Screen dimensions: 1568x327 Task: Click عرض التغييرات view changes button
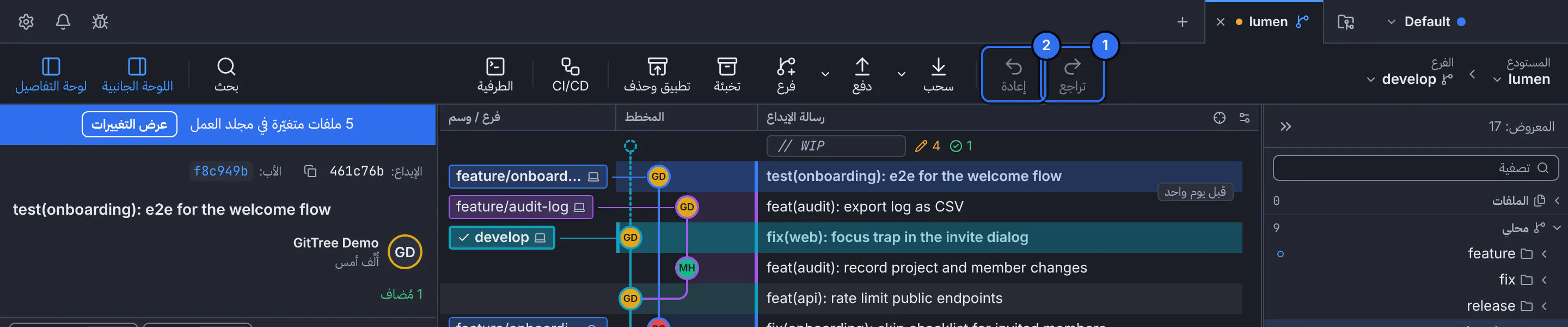pos(130,124)
